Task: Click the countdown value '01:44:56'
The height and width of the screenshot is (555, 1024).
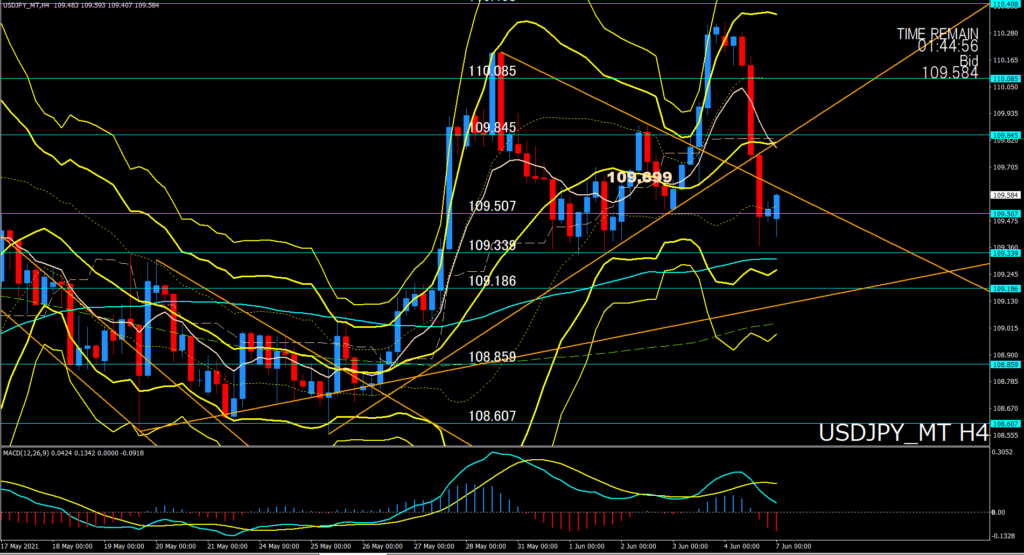Action: point(948,46)
